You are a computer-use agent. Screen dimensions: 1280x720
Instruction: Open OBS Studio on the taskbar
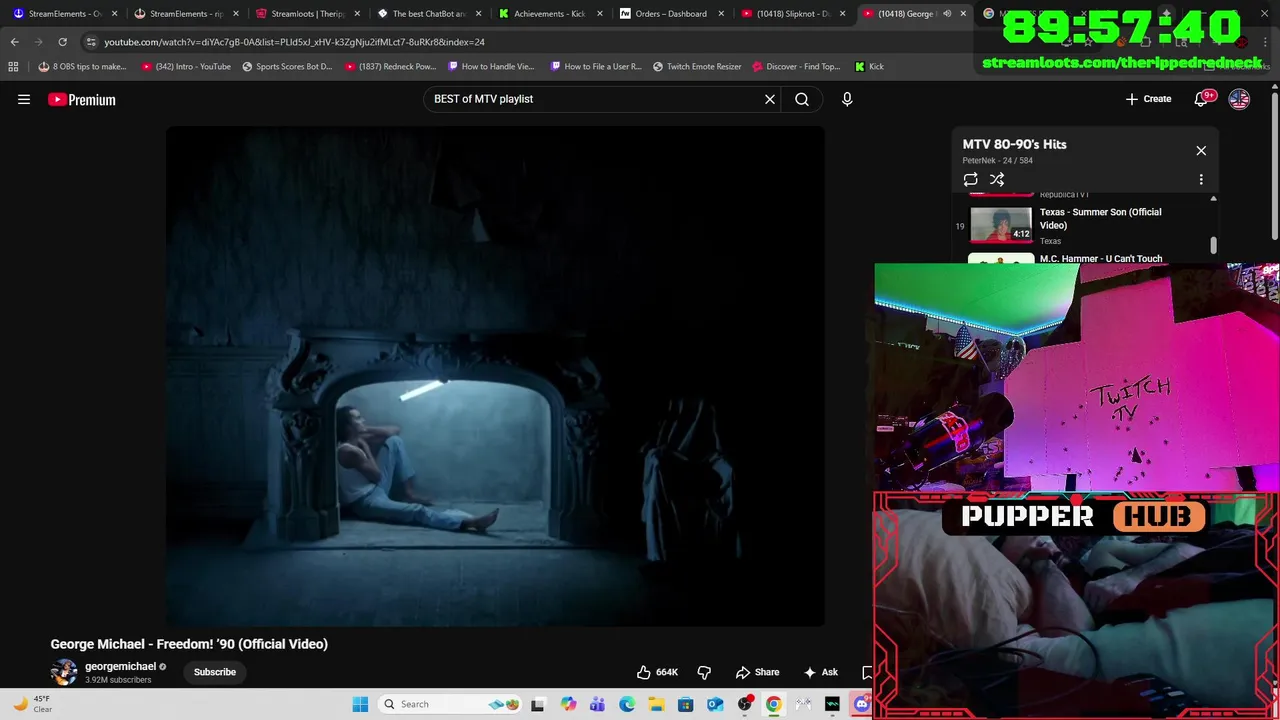point(745,704)
